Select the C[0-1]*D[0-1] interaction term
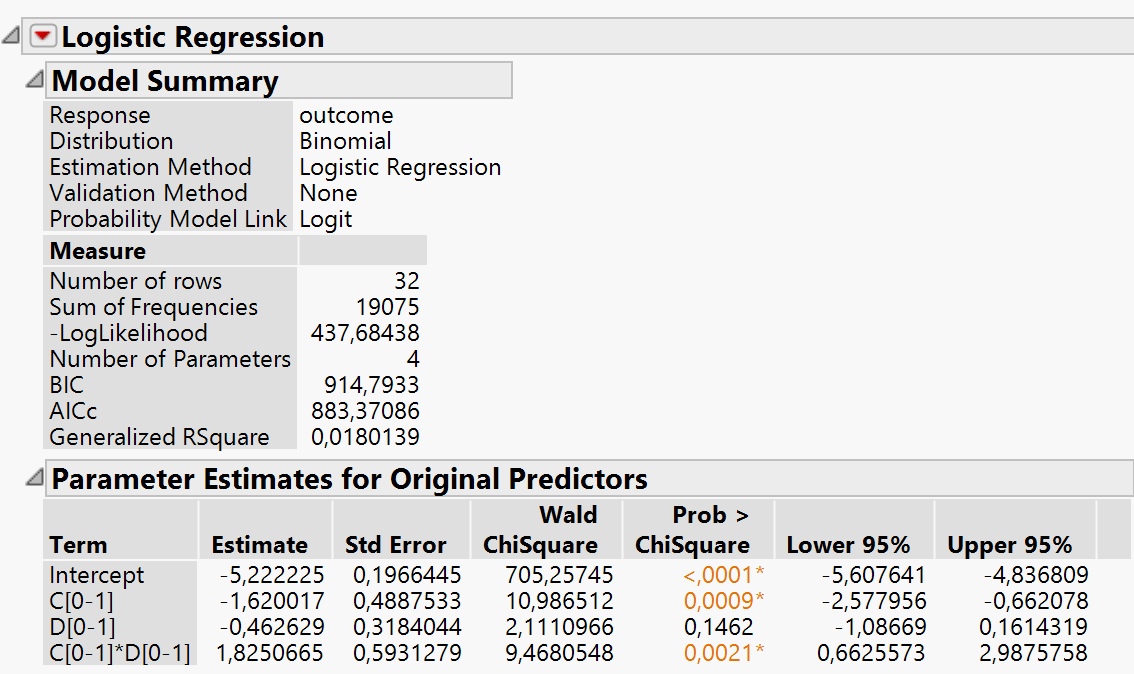Screen dimensions: 1134x674 (x=119, y=653)
